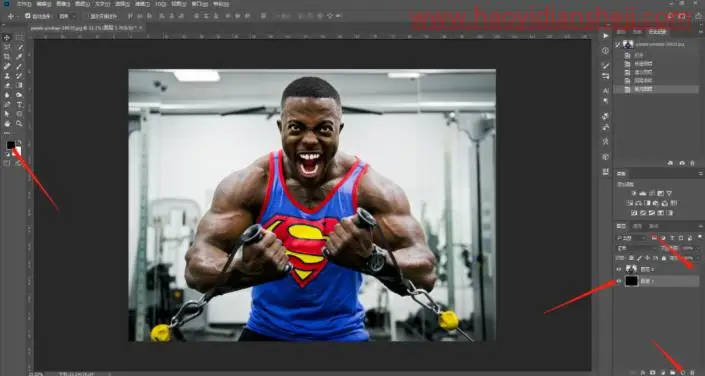This screenshot has height=376, width=705.
Task: Select the Clone Stamp tool
Action: [7, 76]
